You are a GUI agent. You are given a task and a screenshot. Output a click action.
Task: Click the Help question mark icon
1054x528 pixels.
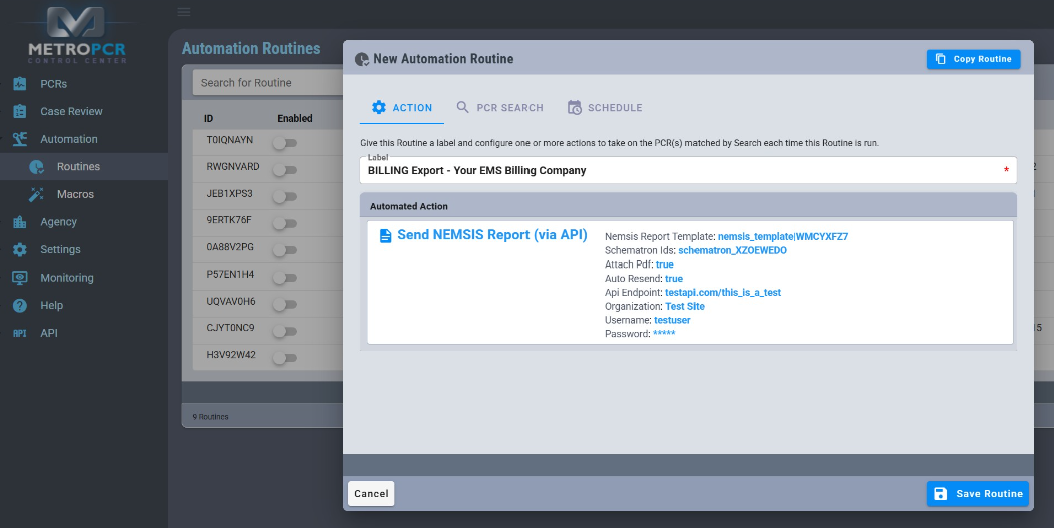click(19, 305)
